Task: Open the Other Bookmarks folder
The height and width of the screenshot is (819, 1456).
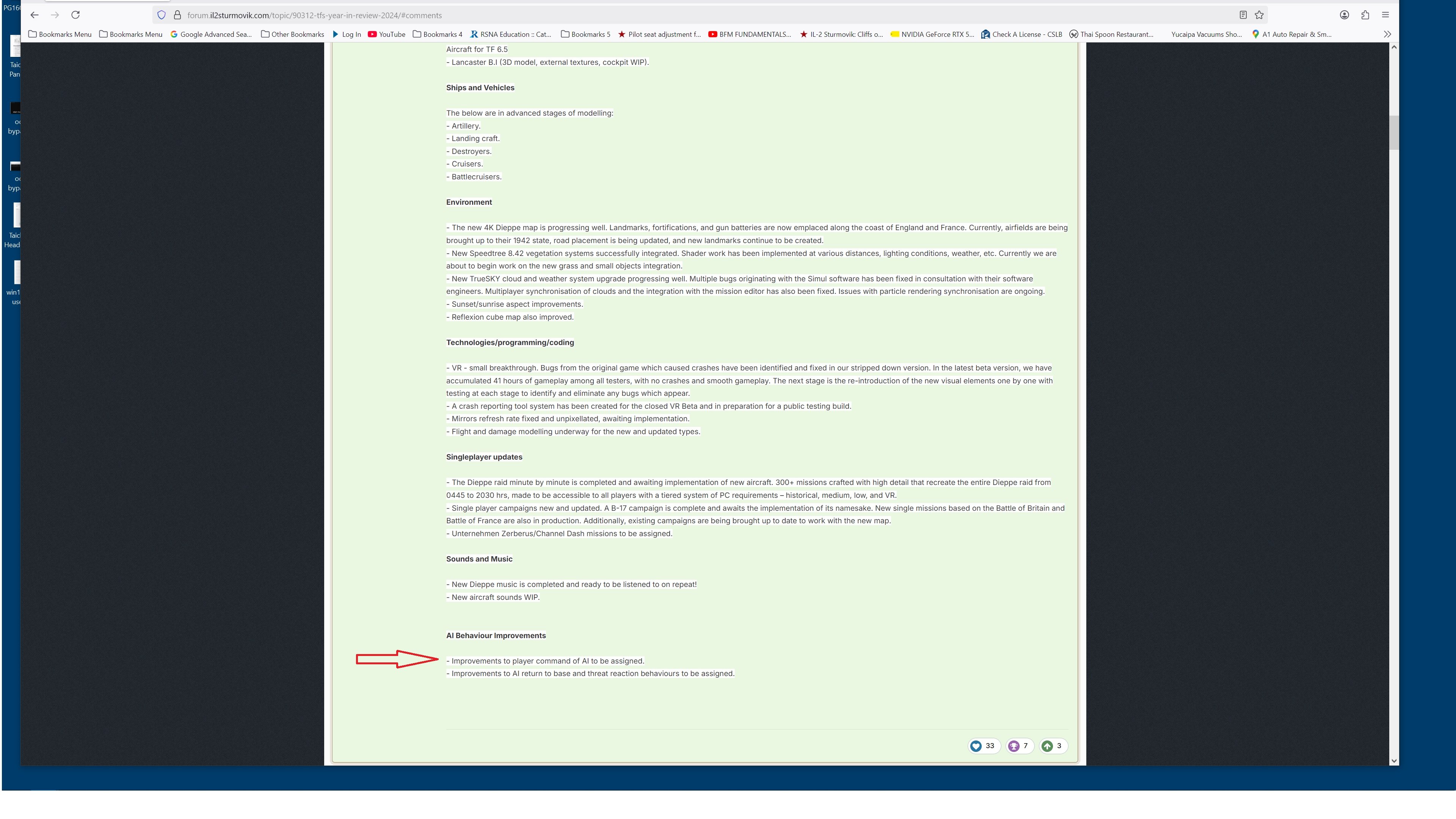Action: [292, 35]
